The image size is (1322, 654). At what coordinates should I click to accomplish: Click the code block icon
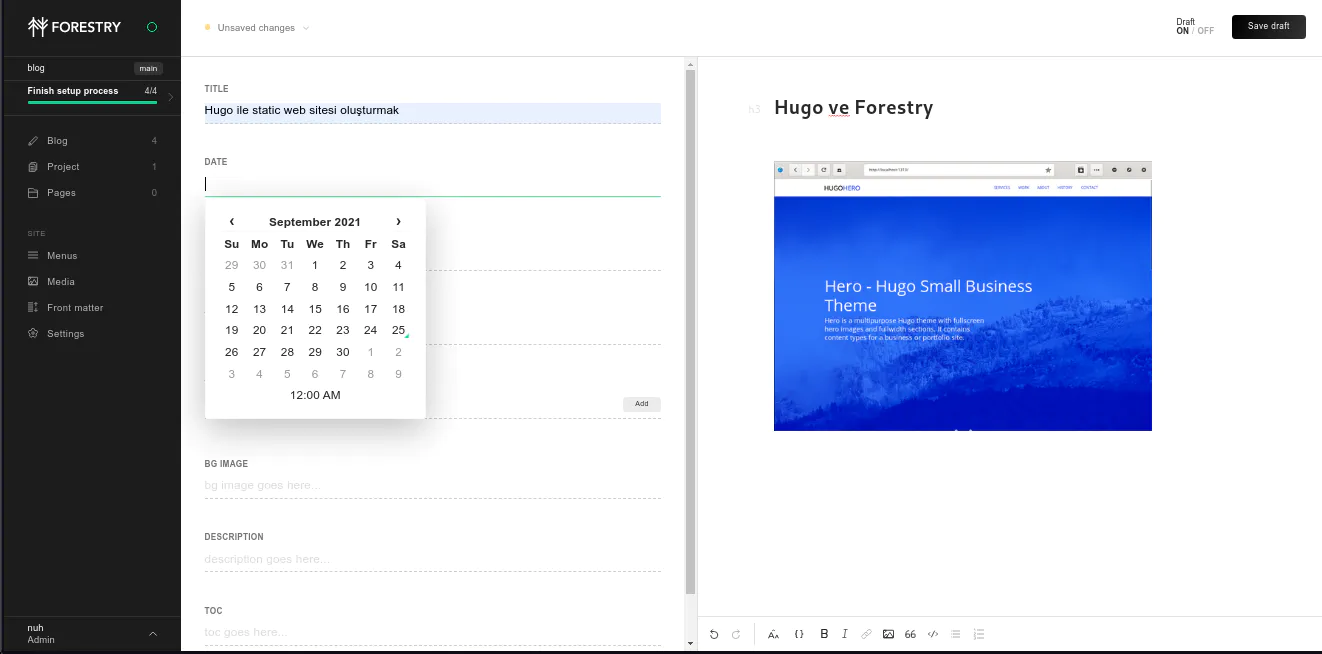(933, 634)
